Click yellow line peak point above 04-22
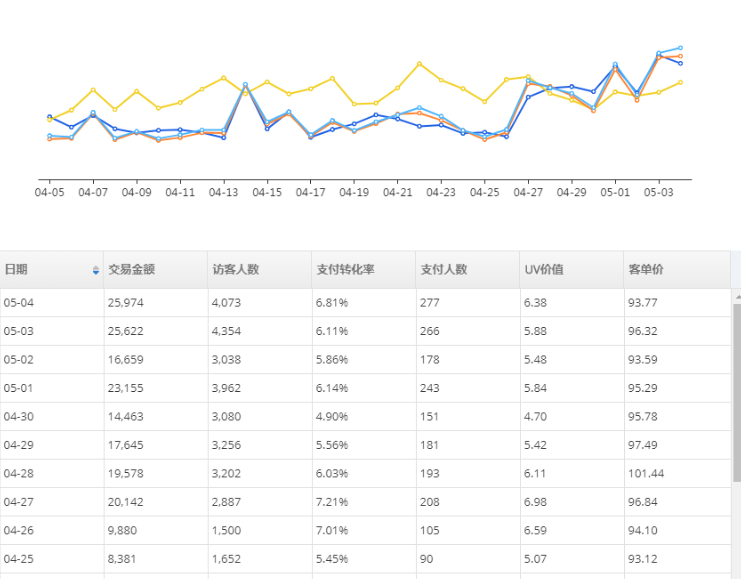 tap(419, 64)
